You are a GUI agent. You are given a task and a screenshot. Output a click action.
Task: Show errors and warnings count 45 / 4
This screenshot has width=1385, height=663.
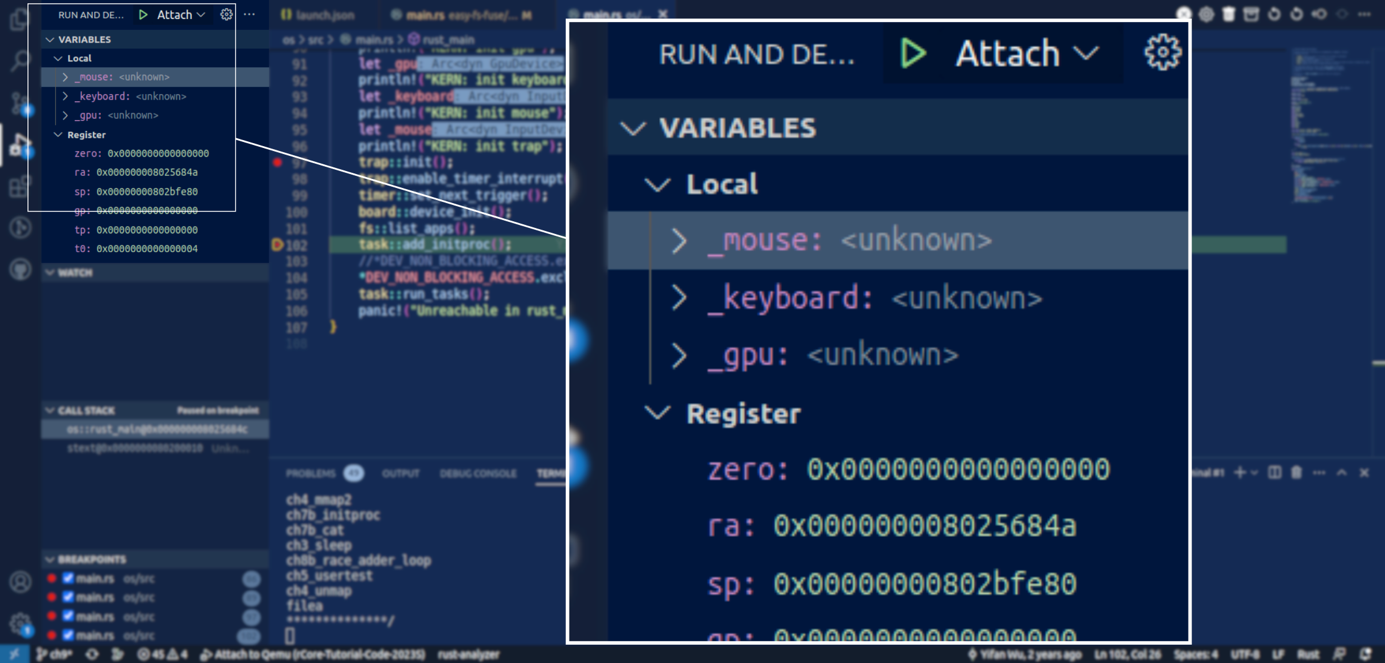pyautogui.click(x=162, y=654)
